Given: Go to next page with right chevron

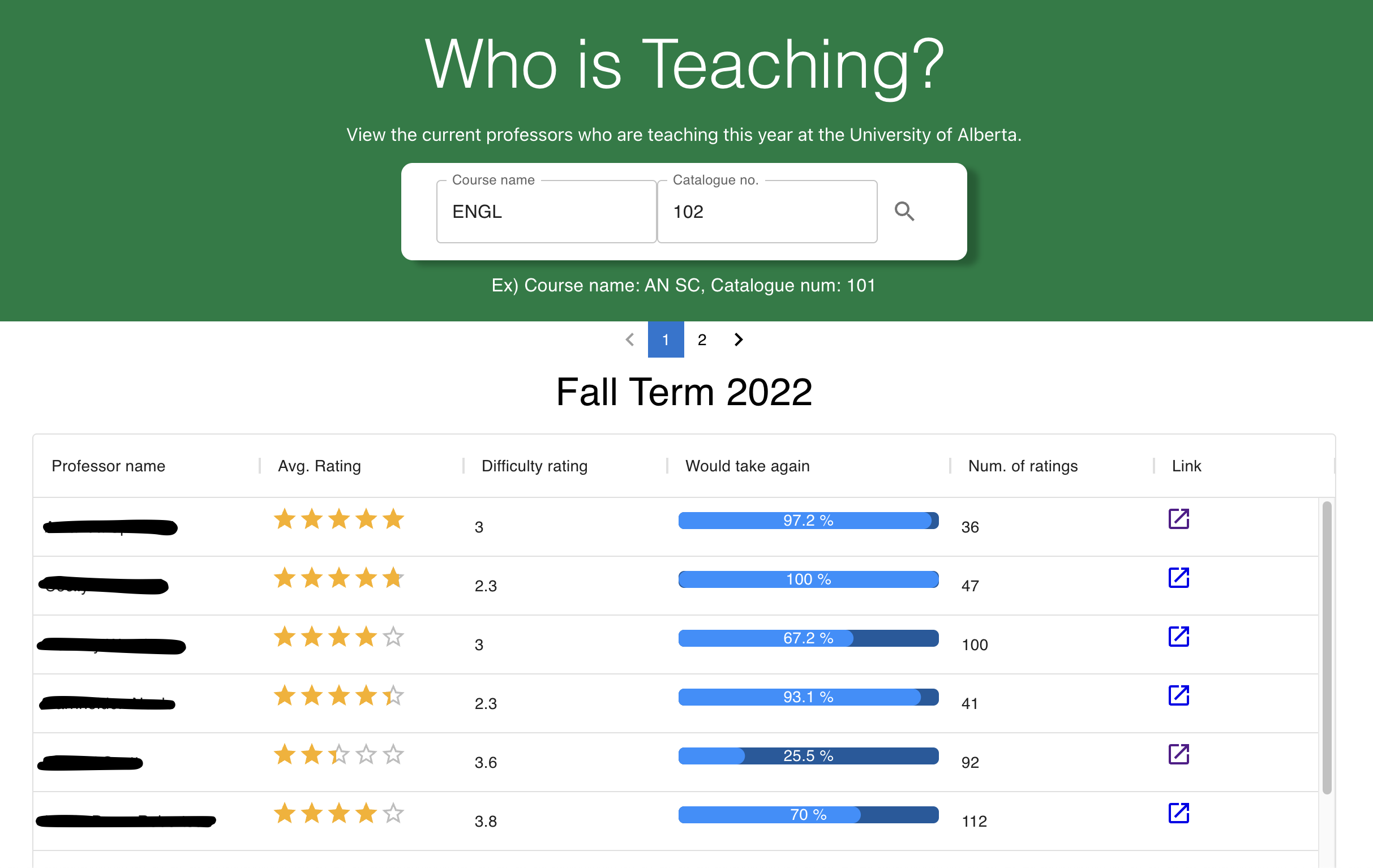Looking at the screenshot, I should click(739, 340).
